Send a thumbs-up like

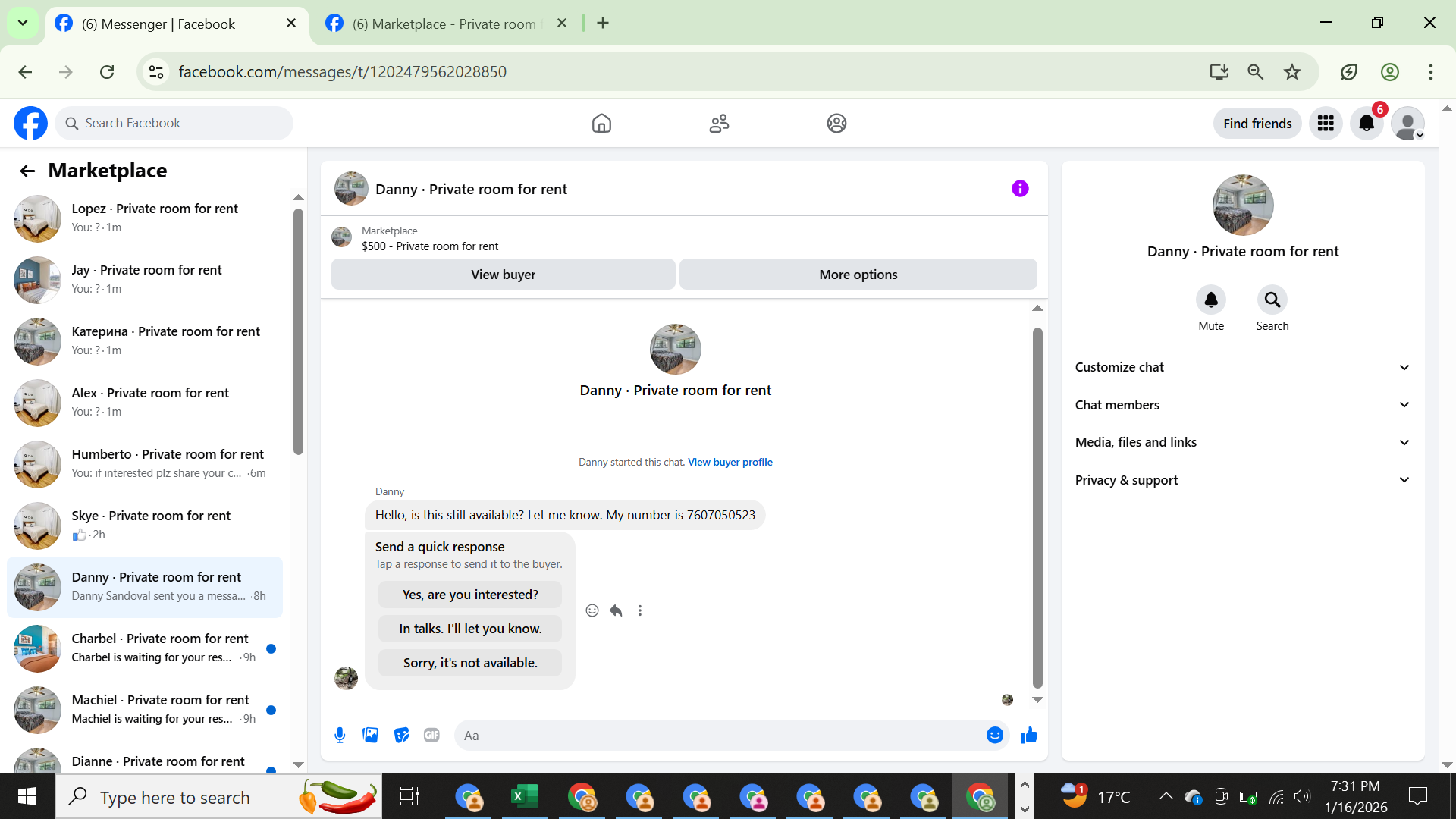coord(1028,735)
